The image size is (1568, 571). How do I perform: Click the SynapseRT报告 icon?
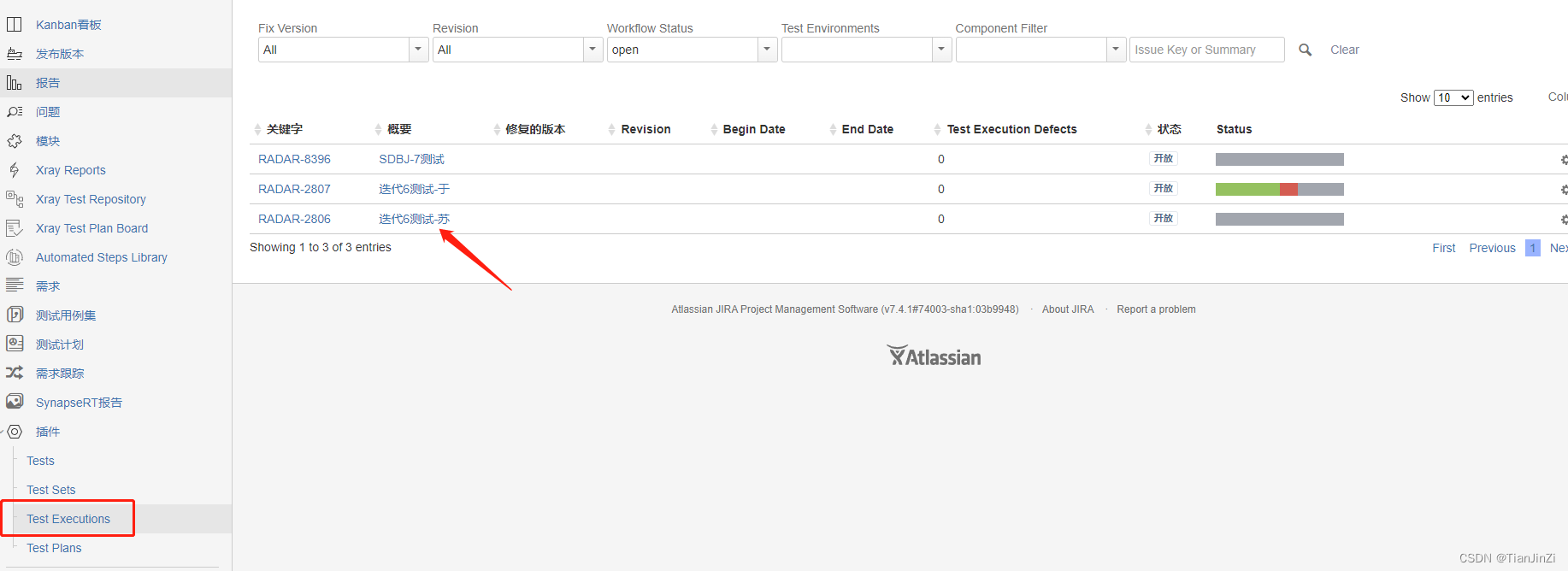(x=15, y=402)
